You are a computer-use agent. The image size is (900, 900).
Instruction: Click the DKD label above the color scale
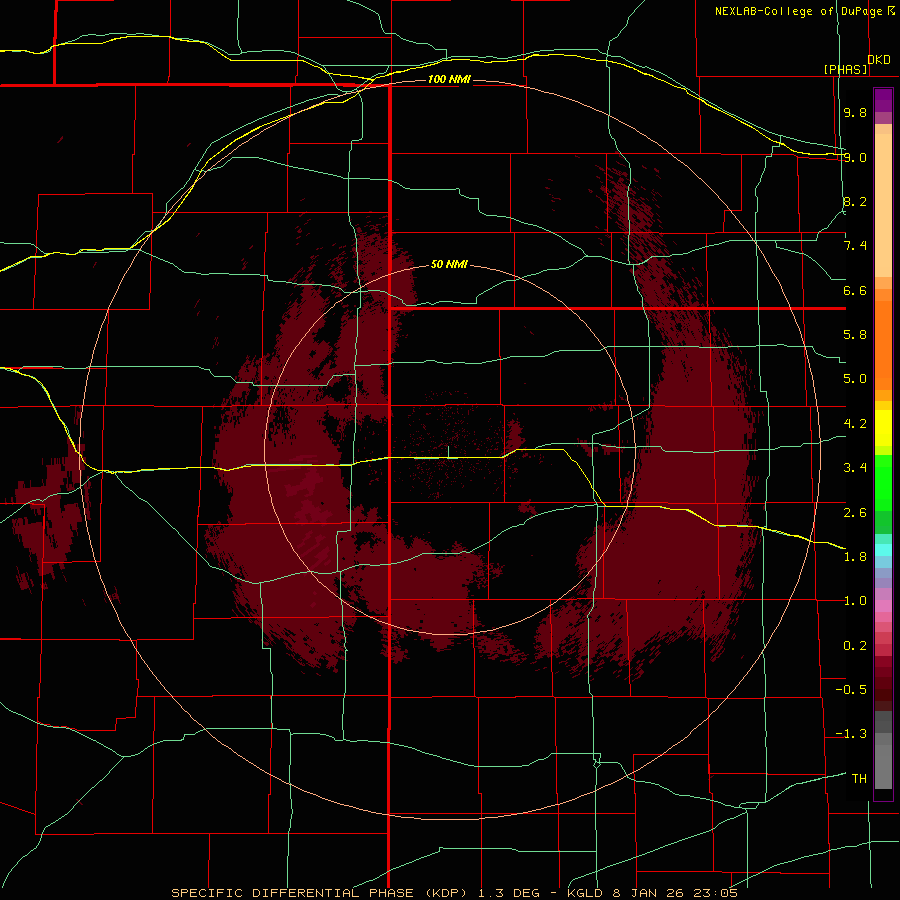click(879, 60)
